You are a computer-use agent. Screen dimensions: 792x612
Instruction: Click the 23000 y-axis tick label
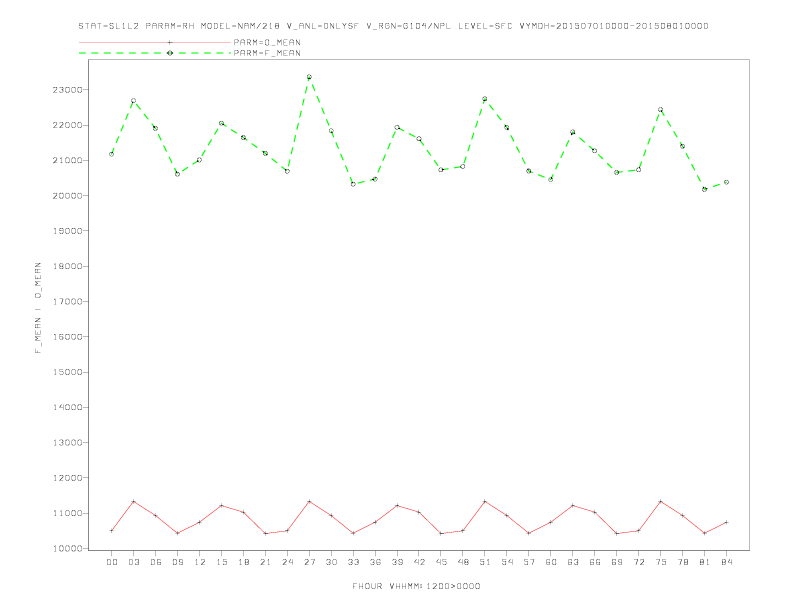click(68, 90)
